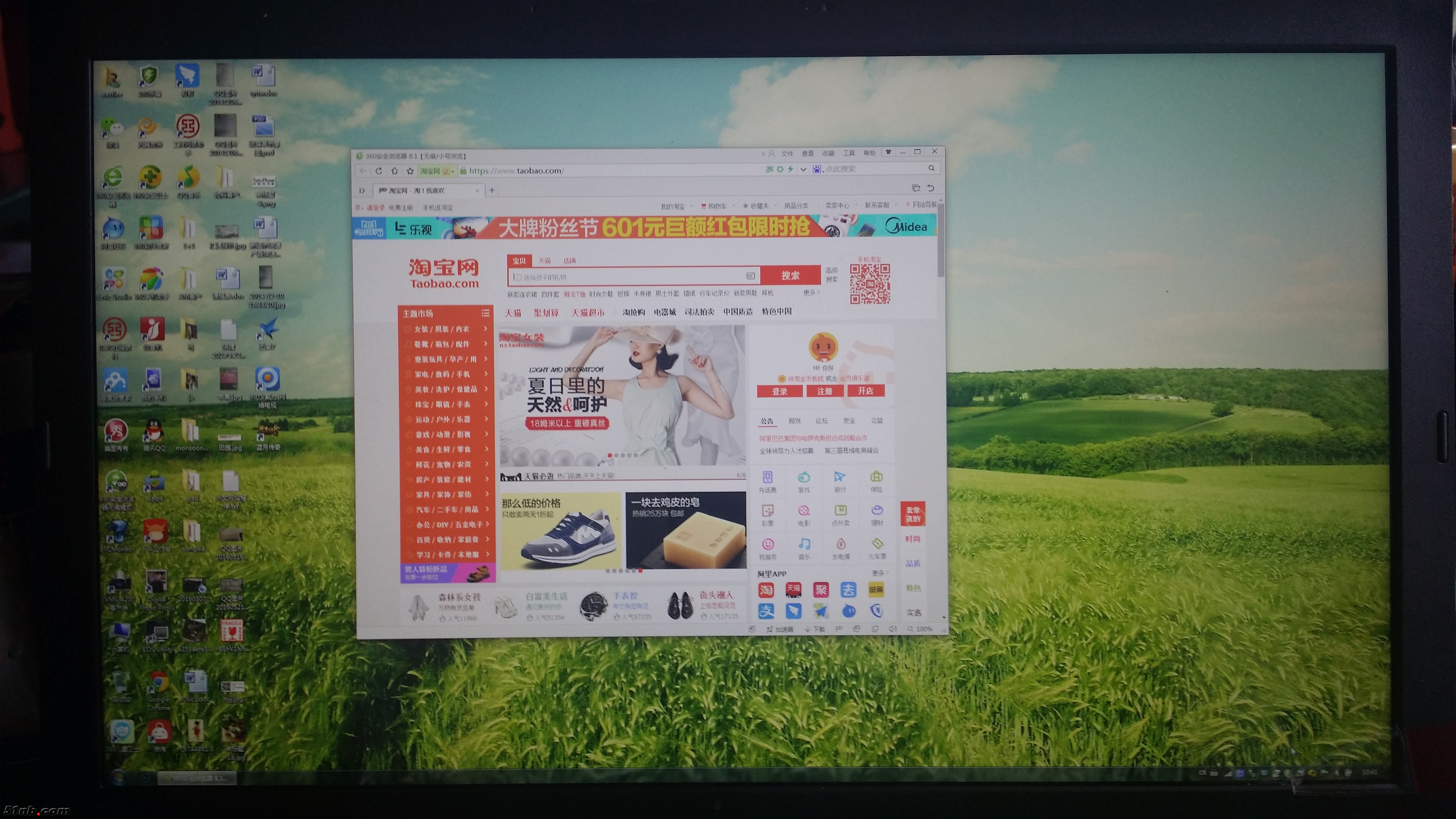Open the Alipay (支) app icon
Image resolution: width=1456 pixels, height=819 pixels.
(766, 611)
